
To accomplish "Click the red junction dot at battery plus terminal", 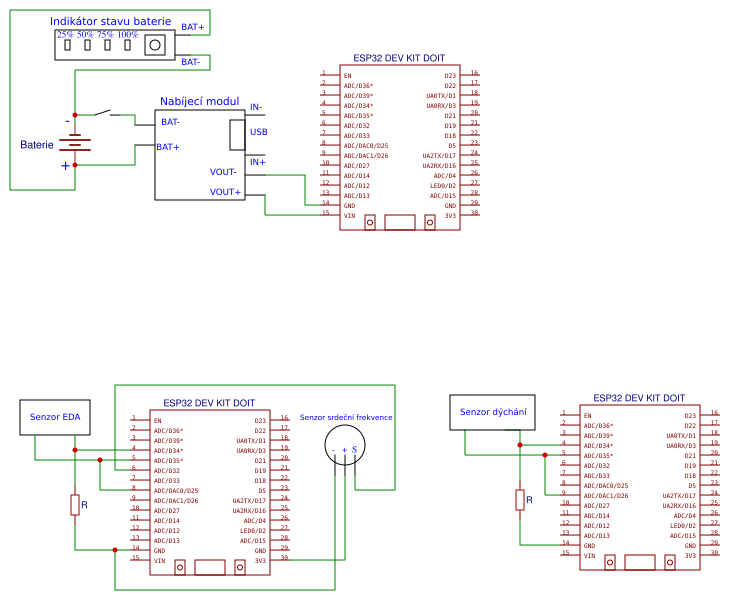I will coord(75,165).
